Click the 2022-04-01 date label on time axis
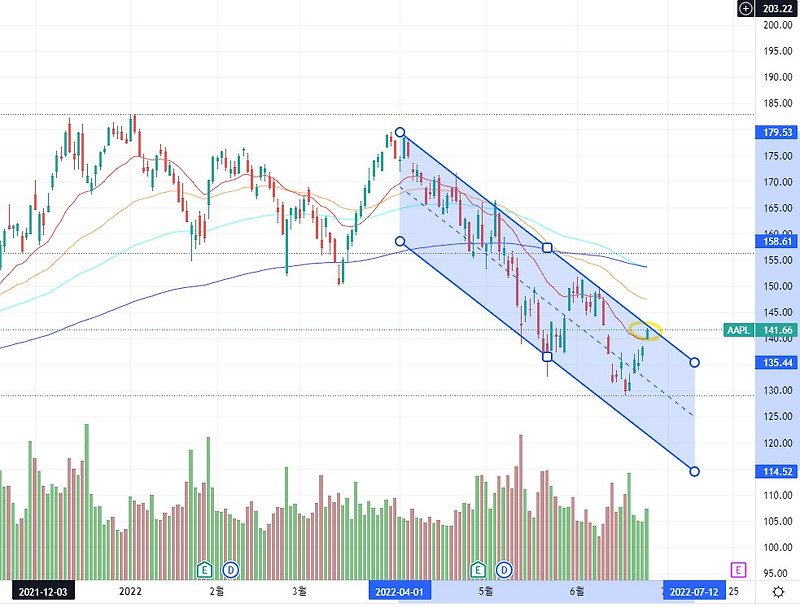Image resolution: width=800 pixels, height=607 pixels. pyautogui.click(x=399, y=592)
